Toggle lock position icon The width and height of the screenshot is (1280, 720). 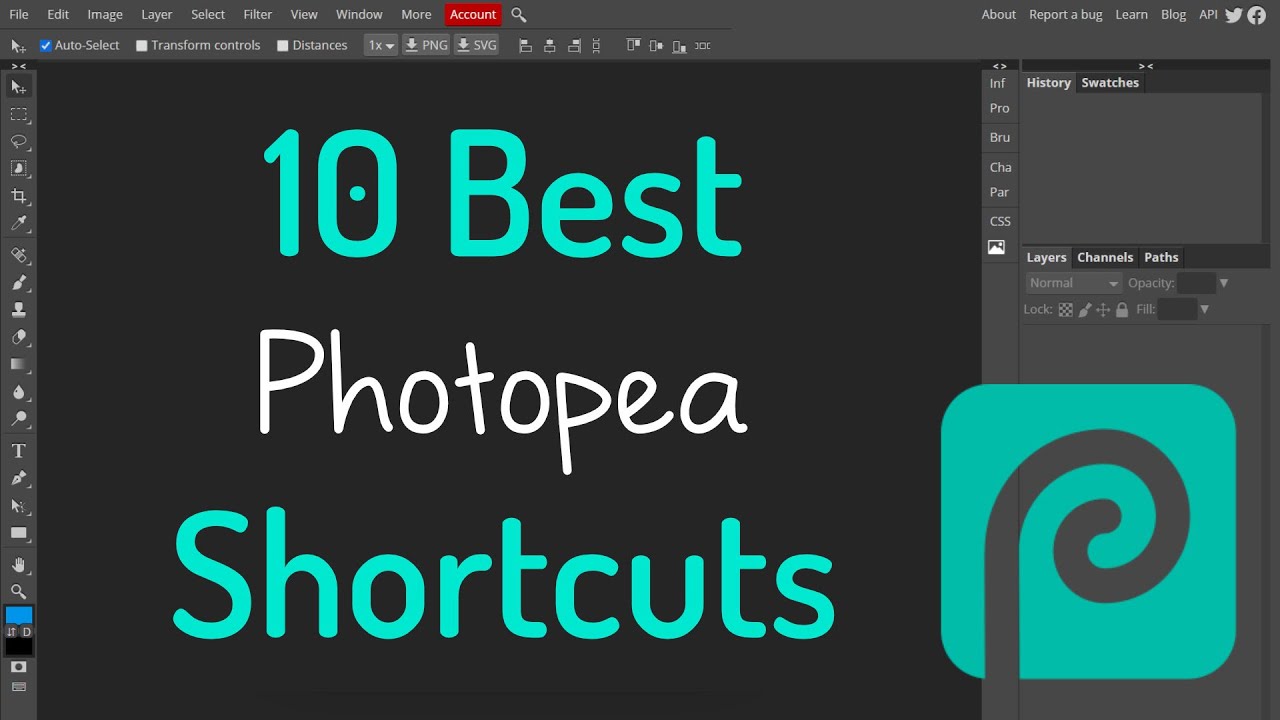pos(1103,310)
